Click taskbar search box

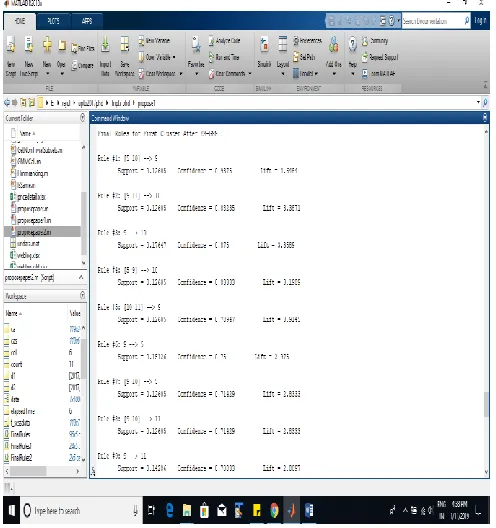click(81, 510)
